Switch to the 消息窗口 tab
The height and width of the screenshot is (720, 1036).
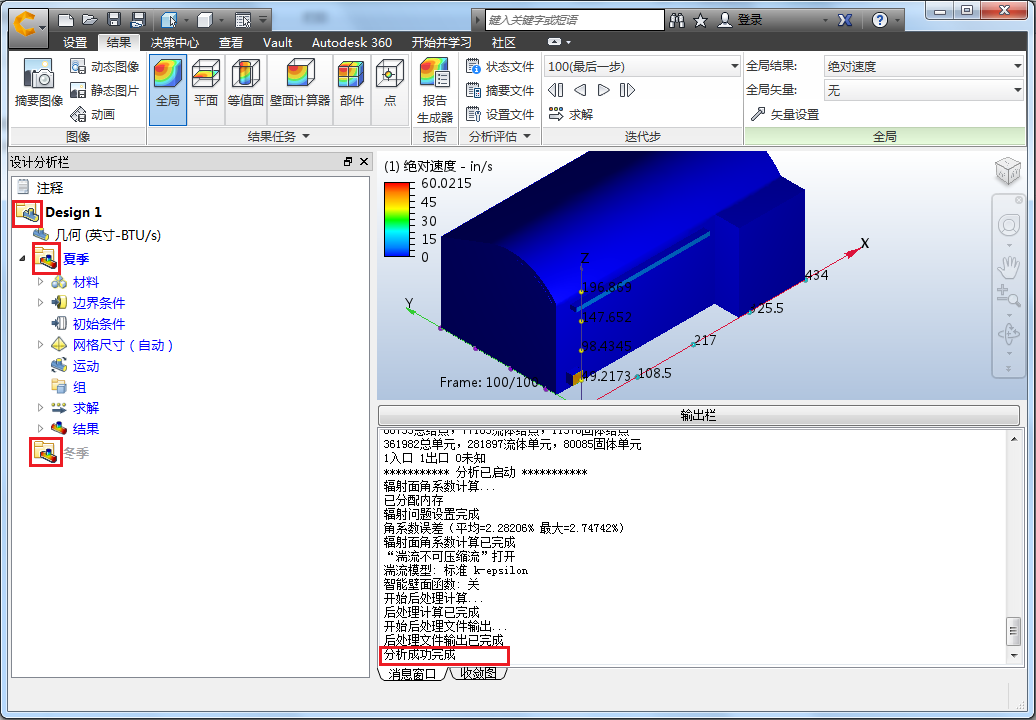413,674
